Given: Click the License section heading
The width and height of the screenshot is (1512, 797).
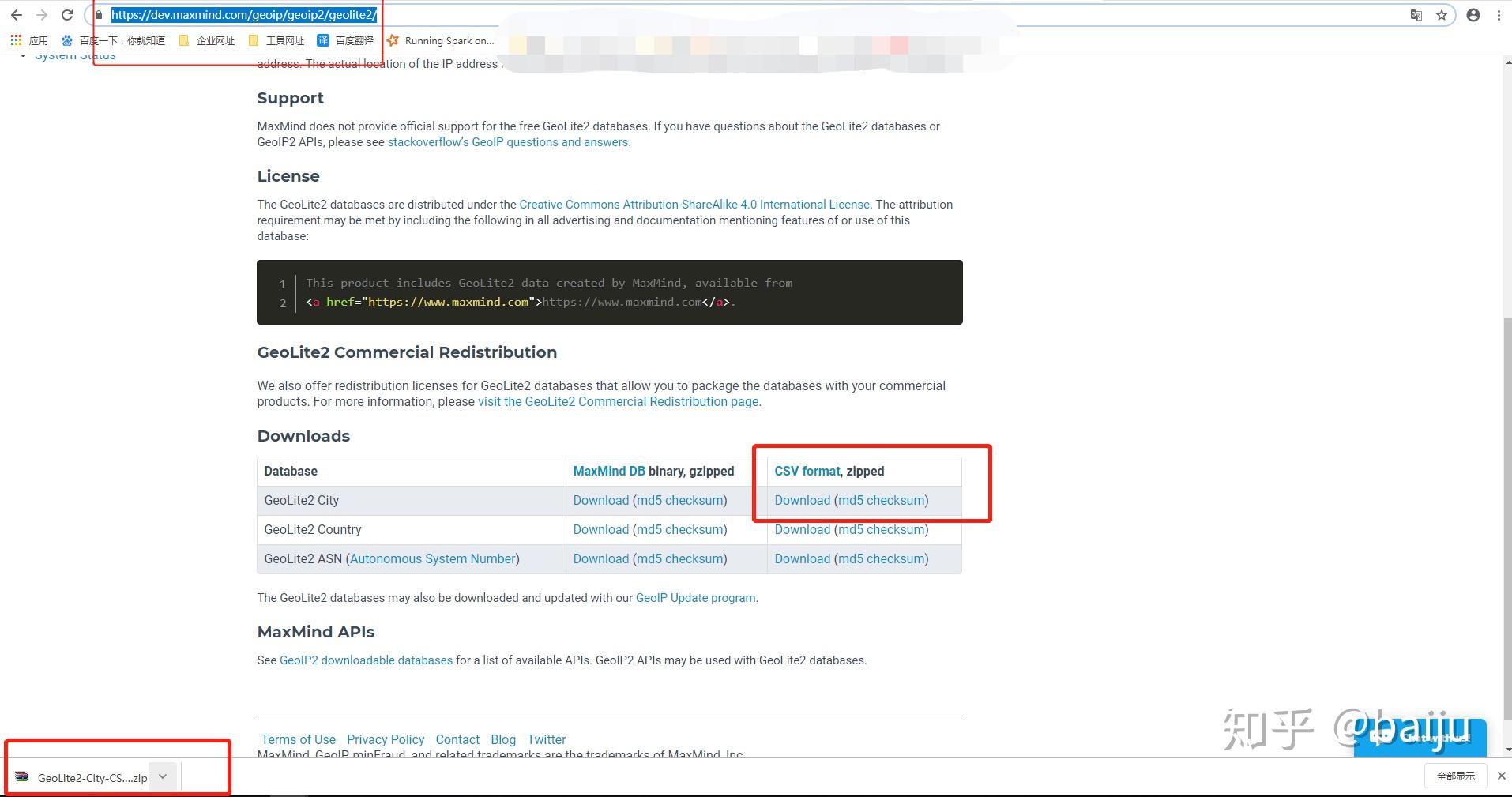Looking at the screenshot, I should pos(288,176).
